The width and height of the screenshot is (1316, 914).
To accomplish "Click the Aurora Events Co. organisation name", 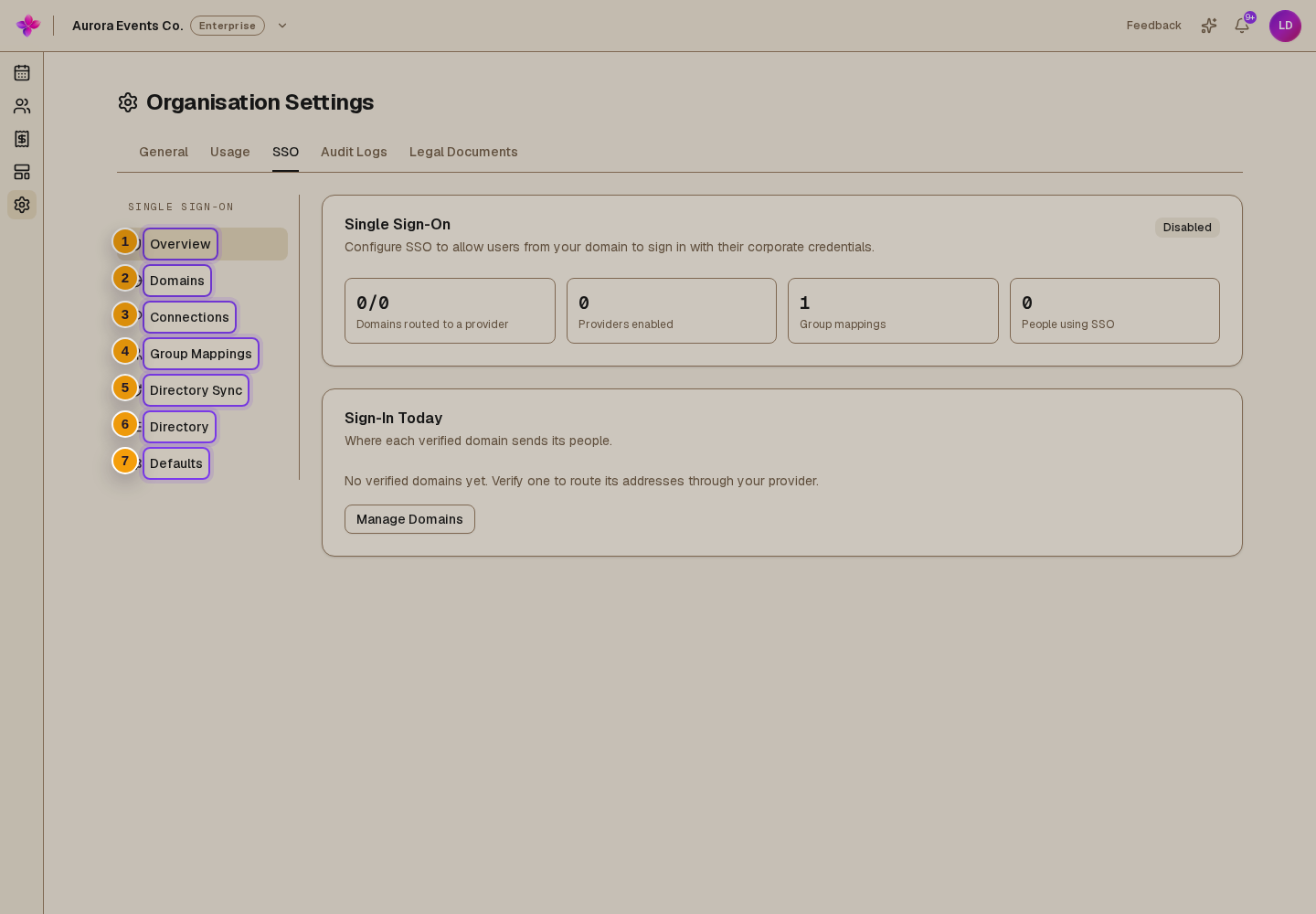I will click(128, 26).
